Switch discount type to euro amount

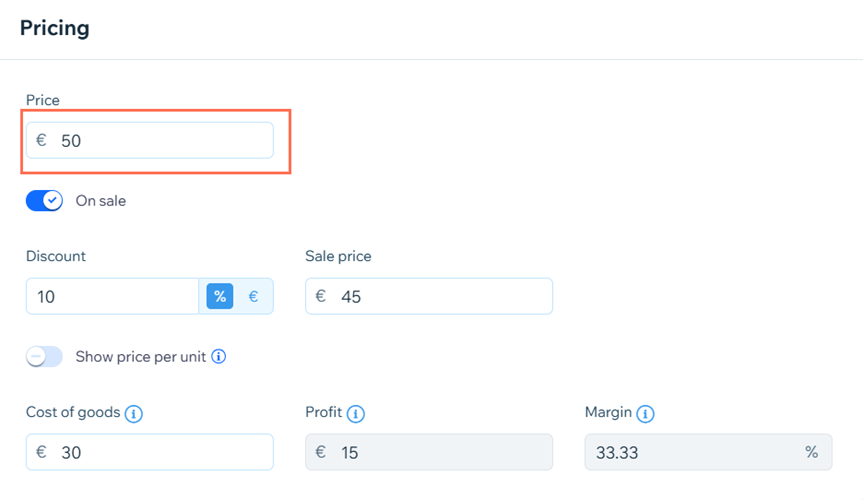(x=253, y=296)
